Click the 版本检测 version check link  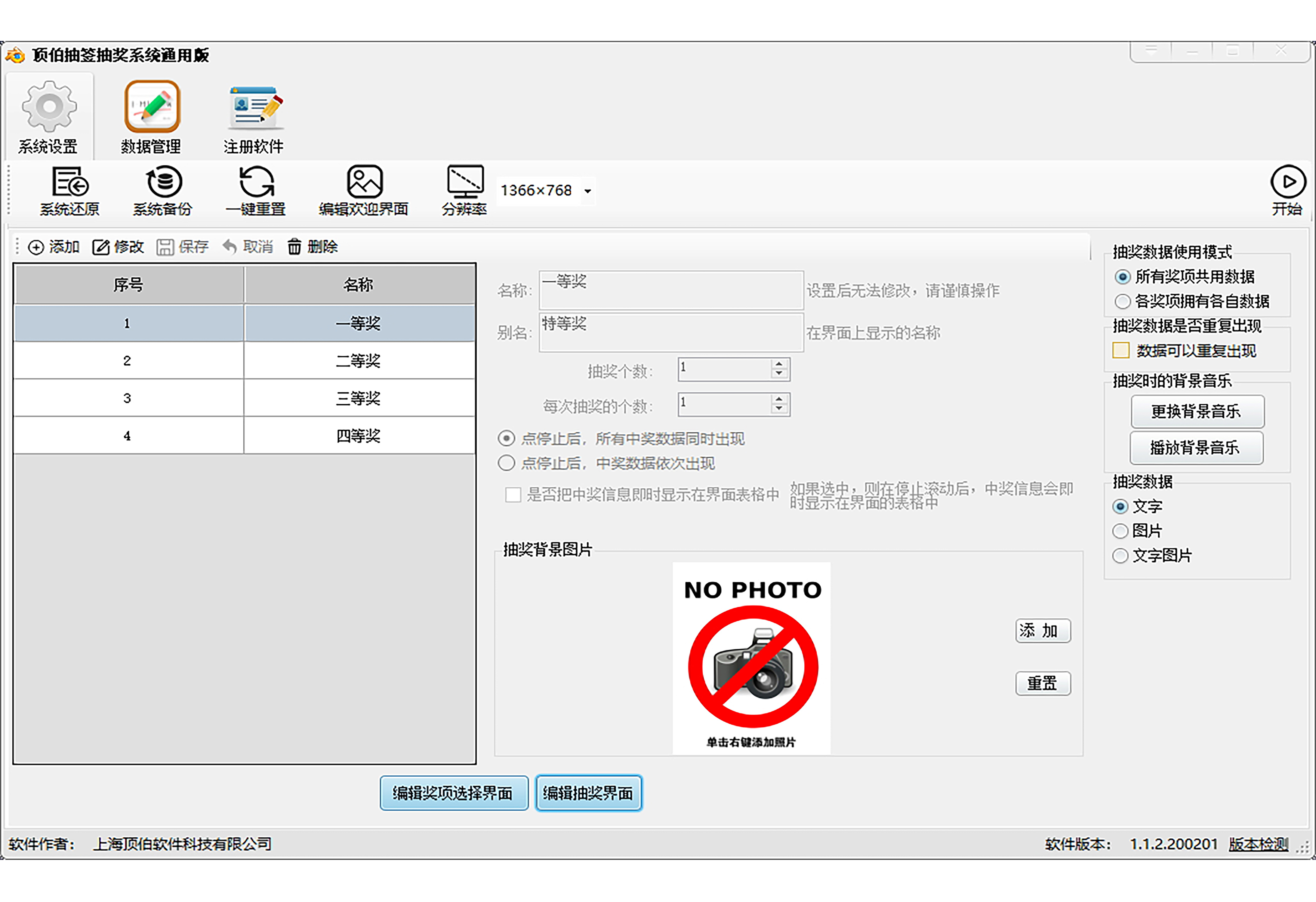1258,844
